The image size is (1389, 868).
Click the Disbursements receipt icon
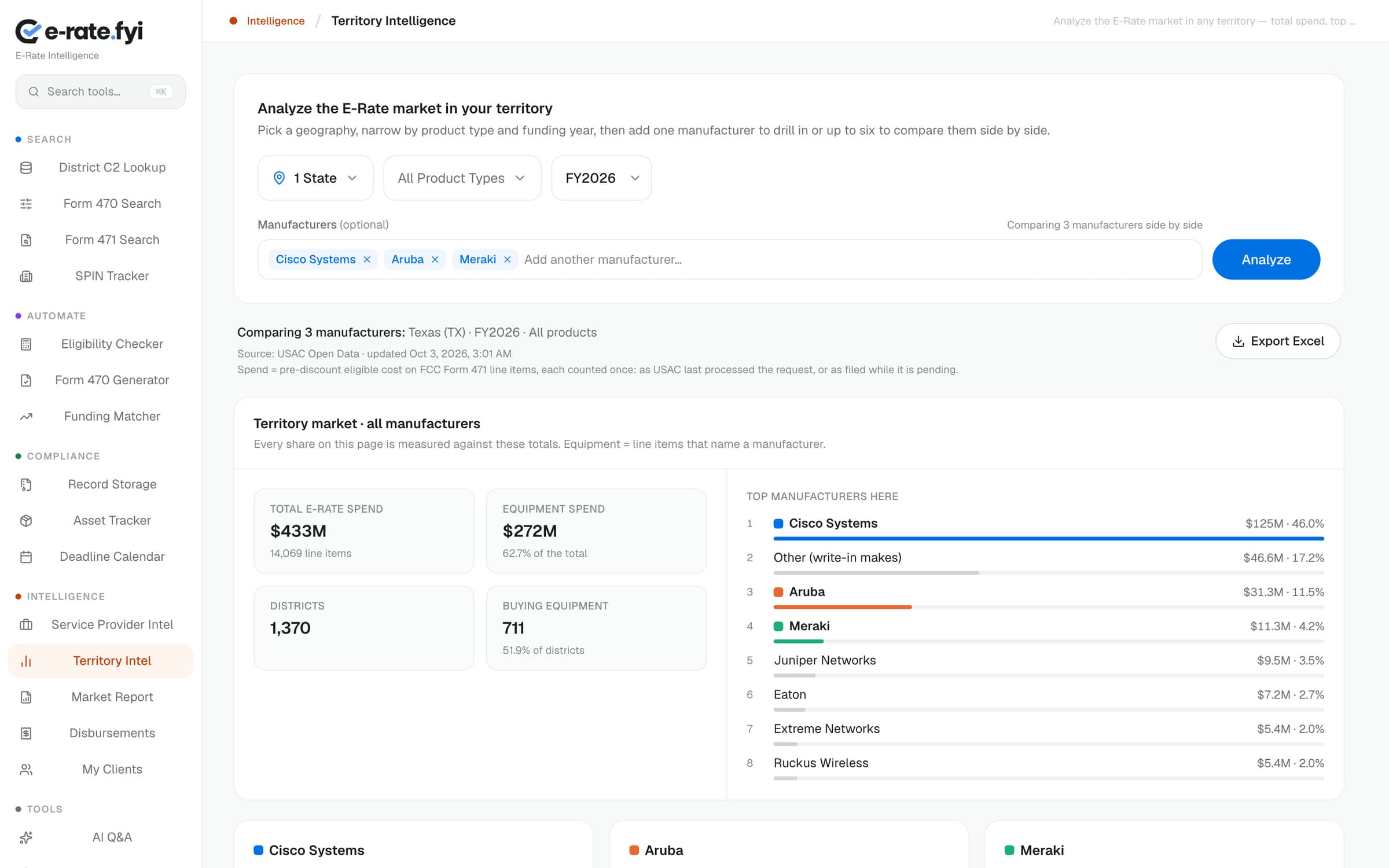tap(26, 733)
